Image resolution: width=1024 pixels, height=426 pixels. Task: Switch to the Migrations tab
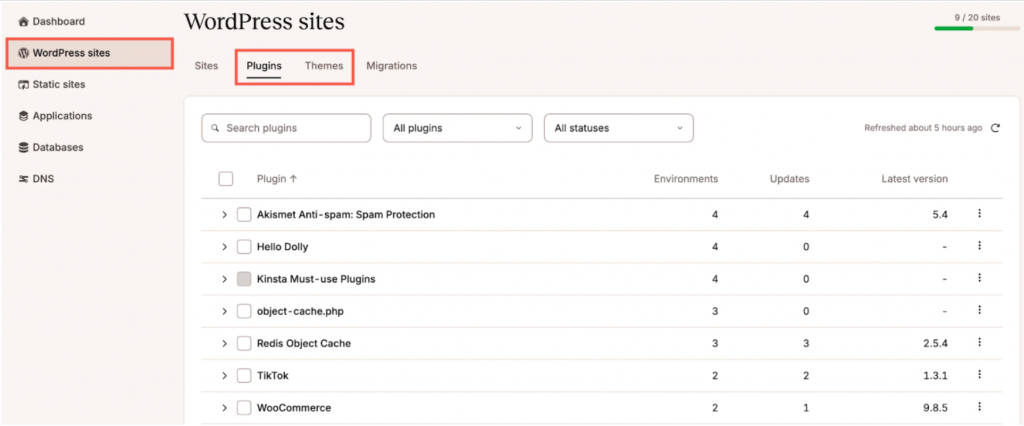[392, 66]
